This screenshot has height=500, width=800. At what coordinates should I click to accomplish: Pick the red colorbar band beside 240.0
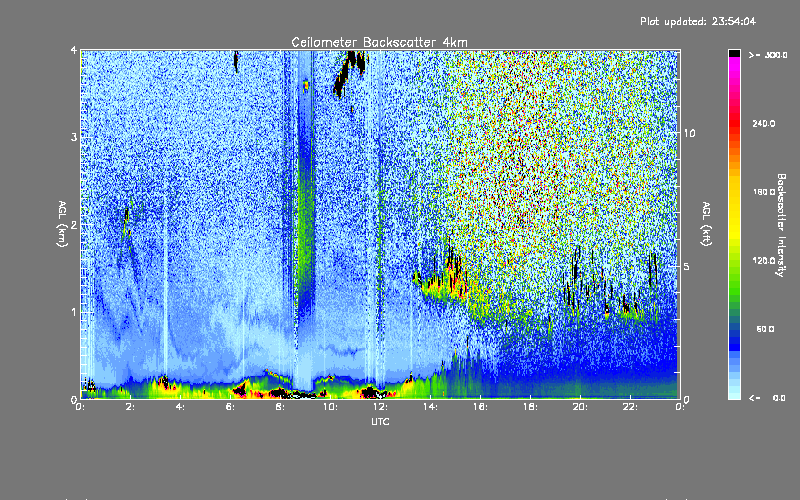[734, 123]
